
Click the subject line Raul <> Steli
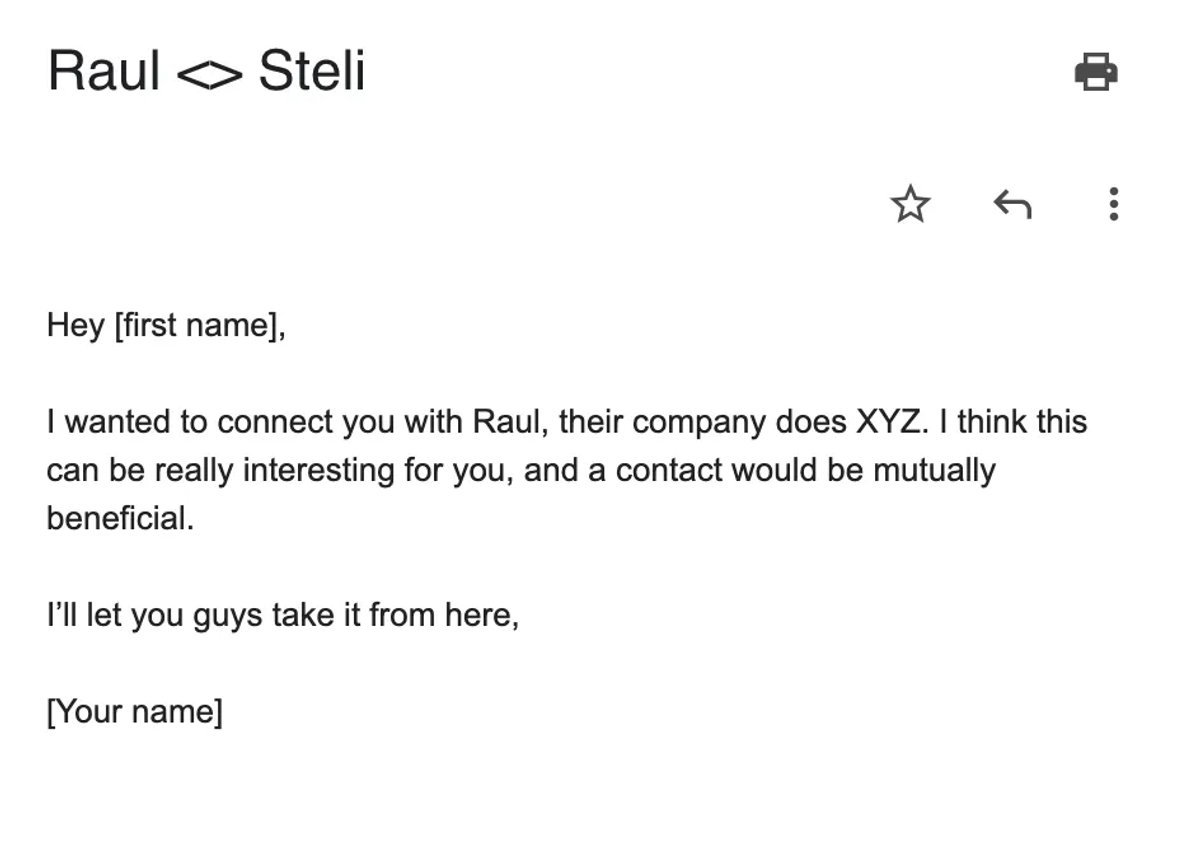[x=206, y=72]
